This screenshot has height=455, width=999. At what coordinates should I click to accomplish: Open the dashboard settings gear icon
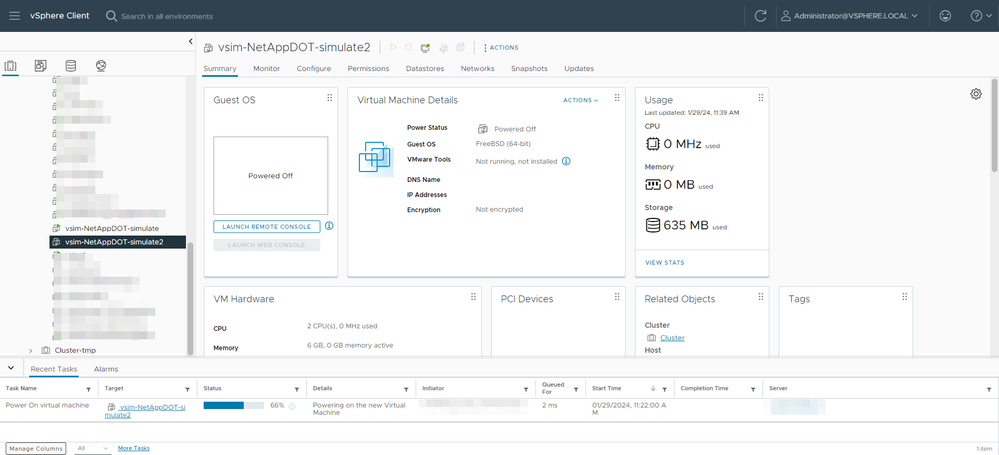coord(976,94)
